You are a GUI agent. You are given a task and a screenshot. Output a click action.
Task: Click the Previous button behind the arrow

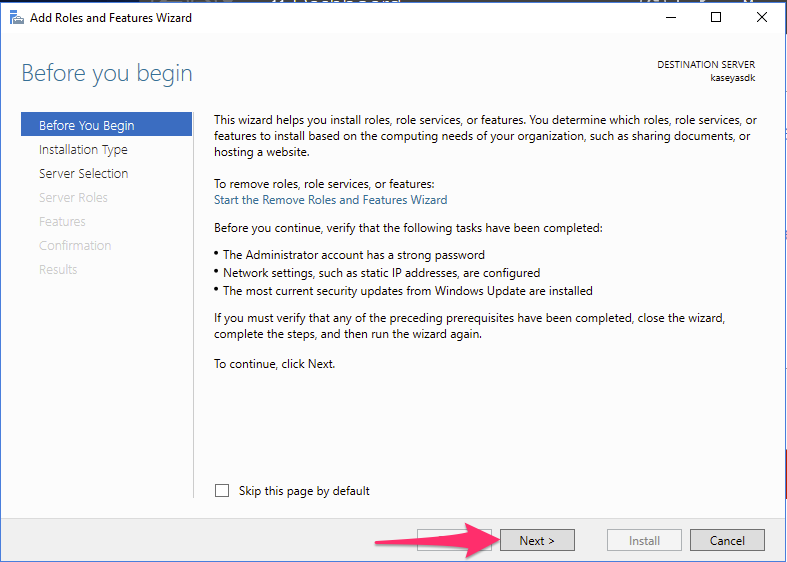pyautogui.click(x=454, y=540)
